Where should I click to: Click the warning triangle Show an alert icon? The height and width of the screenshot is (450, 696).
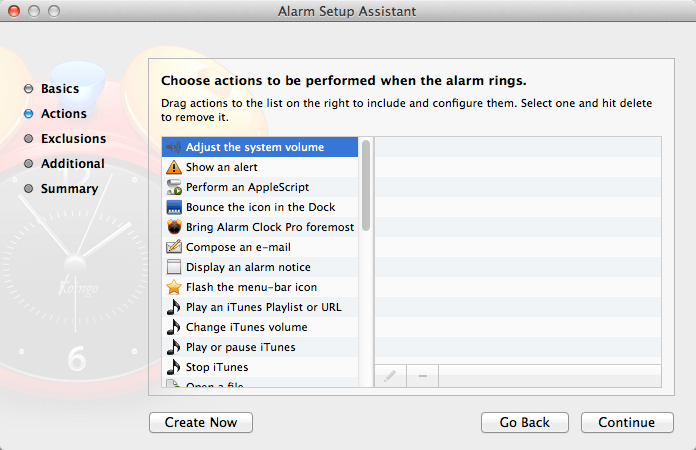[174, 167]
